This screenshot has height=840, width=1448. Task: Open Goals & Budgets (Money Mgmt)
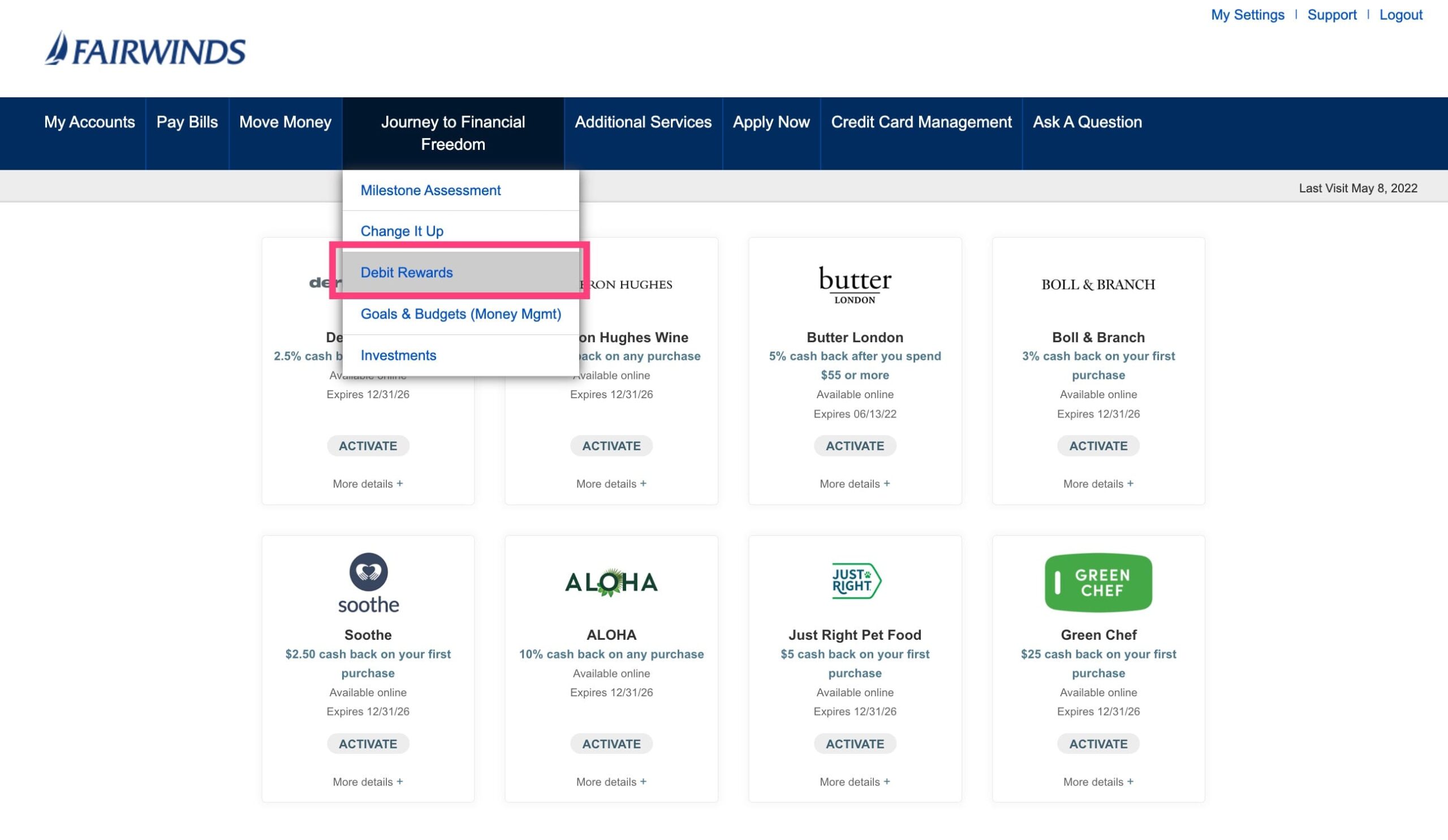(x=460, y=314)
